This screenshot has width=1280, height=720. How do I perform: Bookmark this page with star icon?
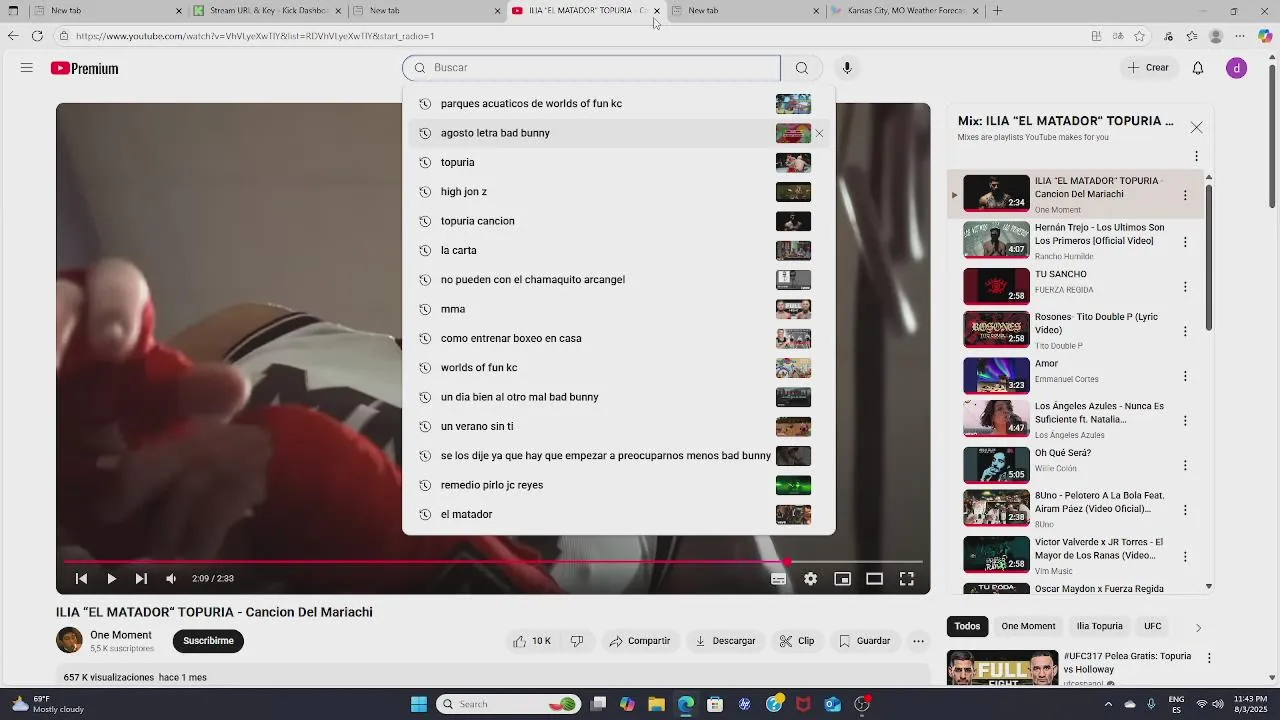1139,36
